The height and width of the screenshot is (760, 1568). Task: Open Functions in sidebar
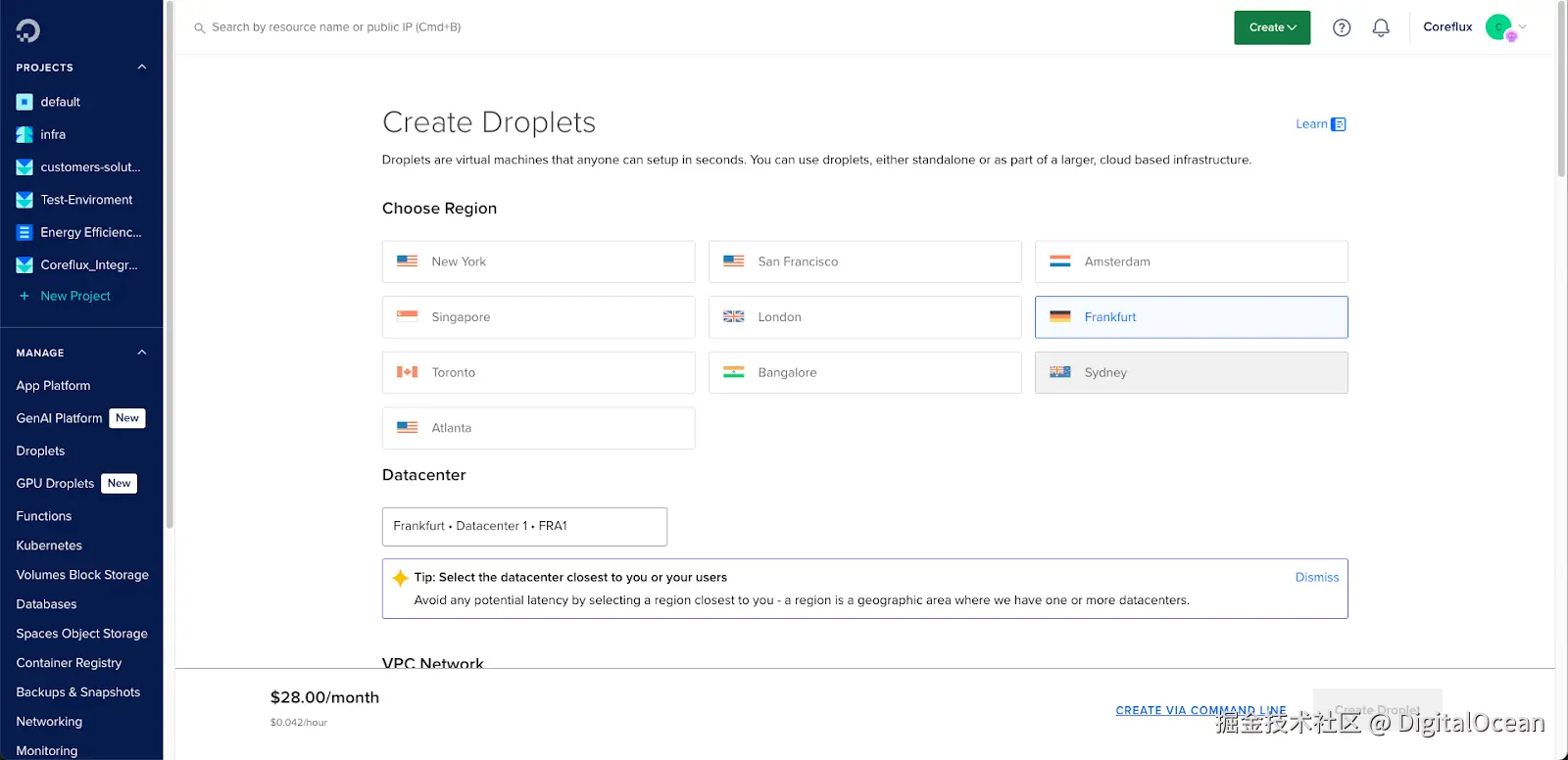tap(44, 516)
